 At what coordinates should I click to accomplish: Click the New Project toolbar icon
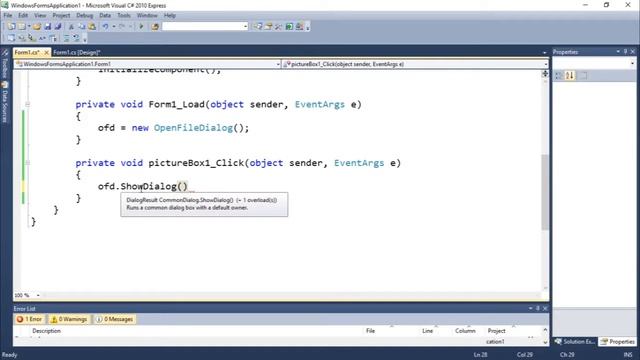[x=11, y=27]
